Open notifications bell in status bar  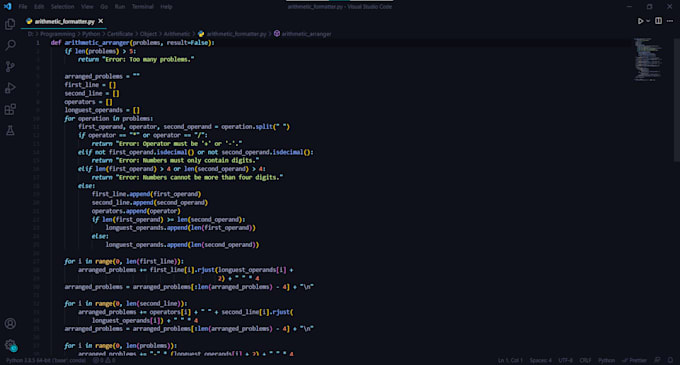[670, 360]
